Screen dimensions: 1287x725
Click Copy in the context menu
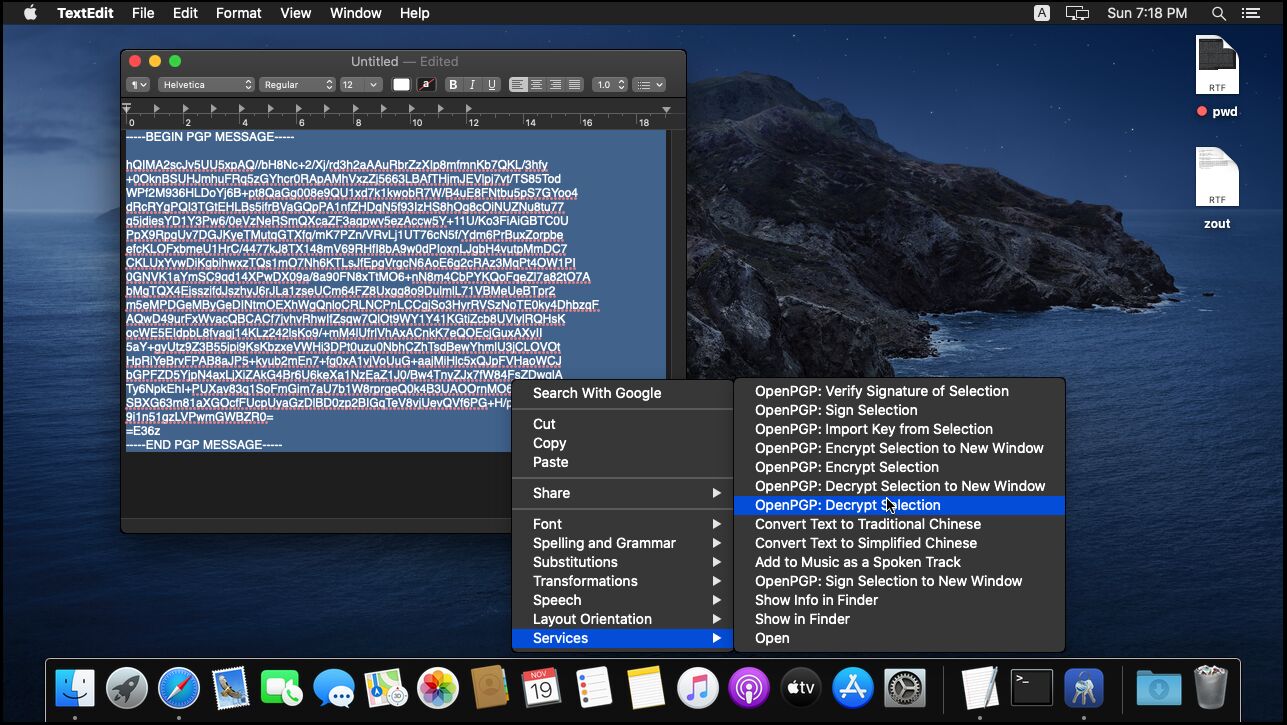pos(549,443)
